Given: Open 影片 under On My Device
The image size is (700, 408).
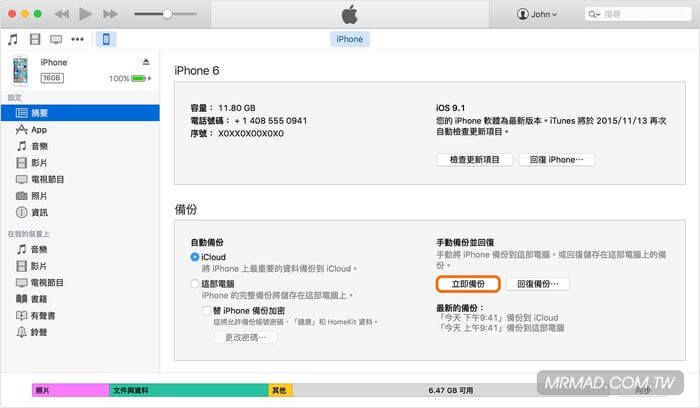Looking at the screenshot, I should [x=80, y=266].
